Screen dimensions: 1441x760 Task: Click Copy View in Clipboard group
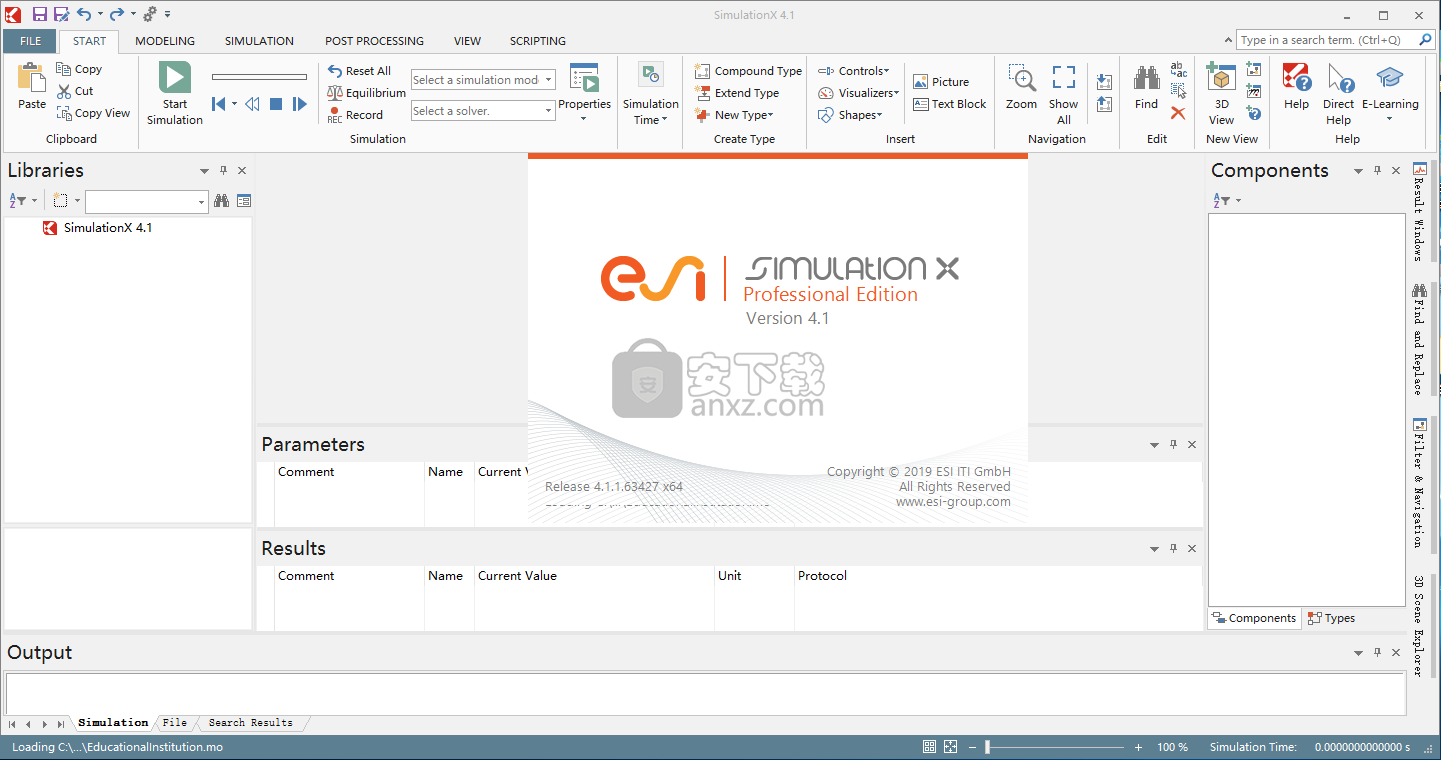pyautogui.click(x=93, y=113)
